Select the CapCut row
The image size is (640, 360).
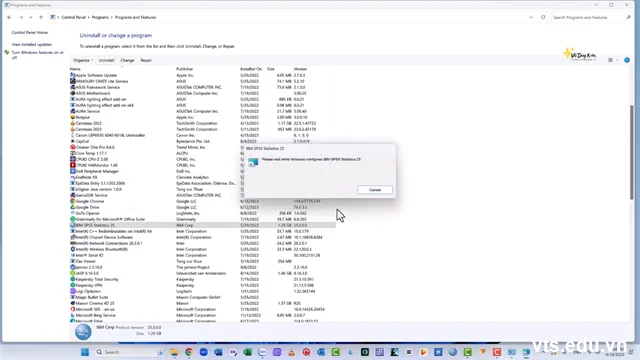[202, 141]
